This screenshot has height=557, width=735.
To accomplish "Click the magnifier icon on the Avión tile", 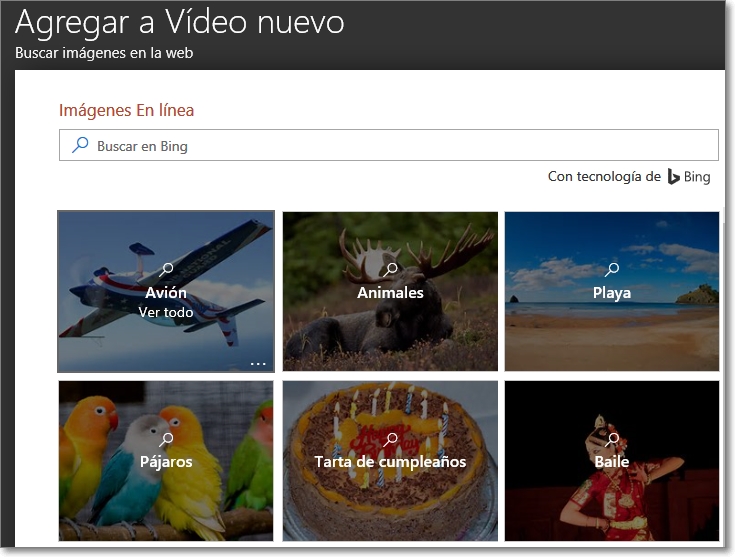I will click(166, 269).
